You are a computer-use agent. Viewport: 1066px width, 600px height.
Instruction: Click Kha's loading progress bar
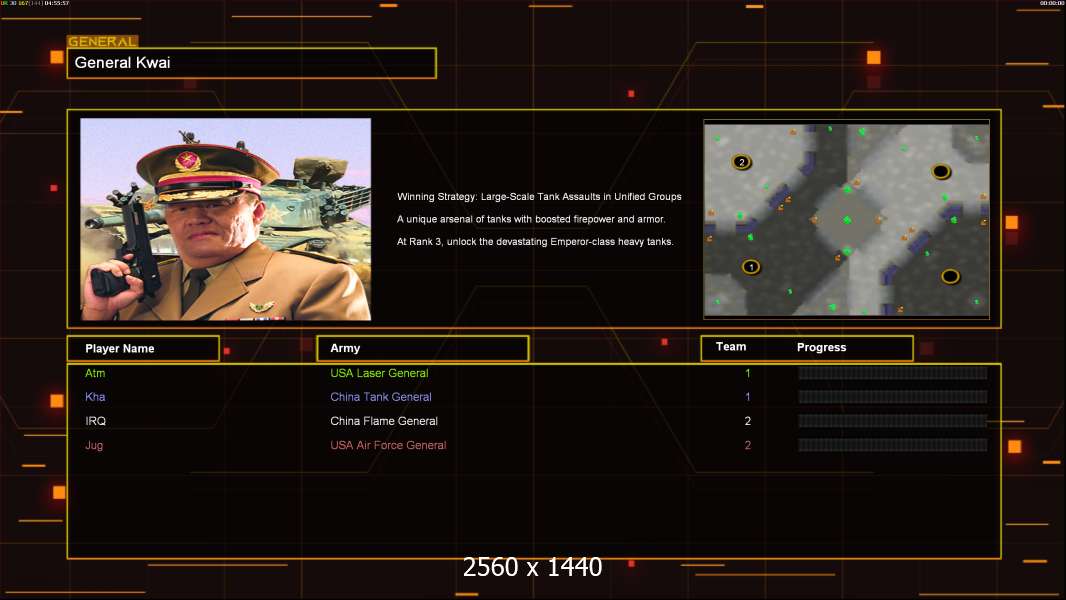coord(893,397)
